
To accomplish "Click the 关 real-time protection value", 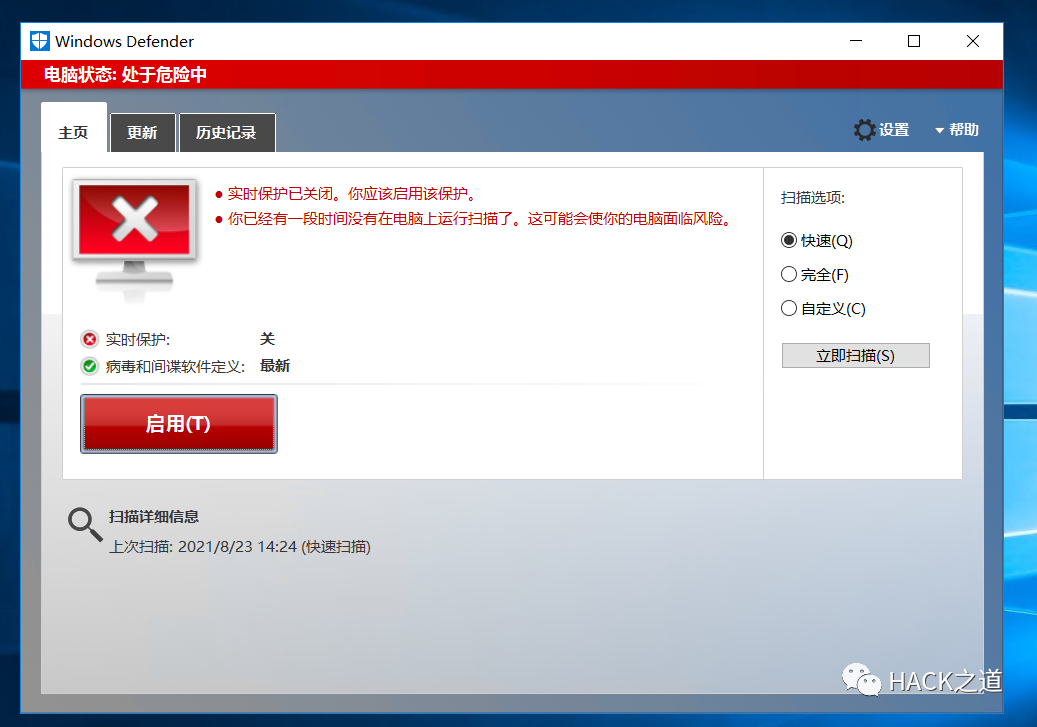I will [267, 339].
